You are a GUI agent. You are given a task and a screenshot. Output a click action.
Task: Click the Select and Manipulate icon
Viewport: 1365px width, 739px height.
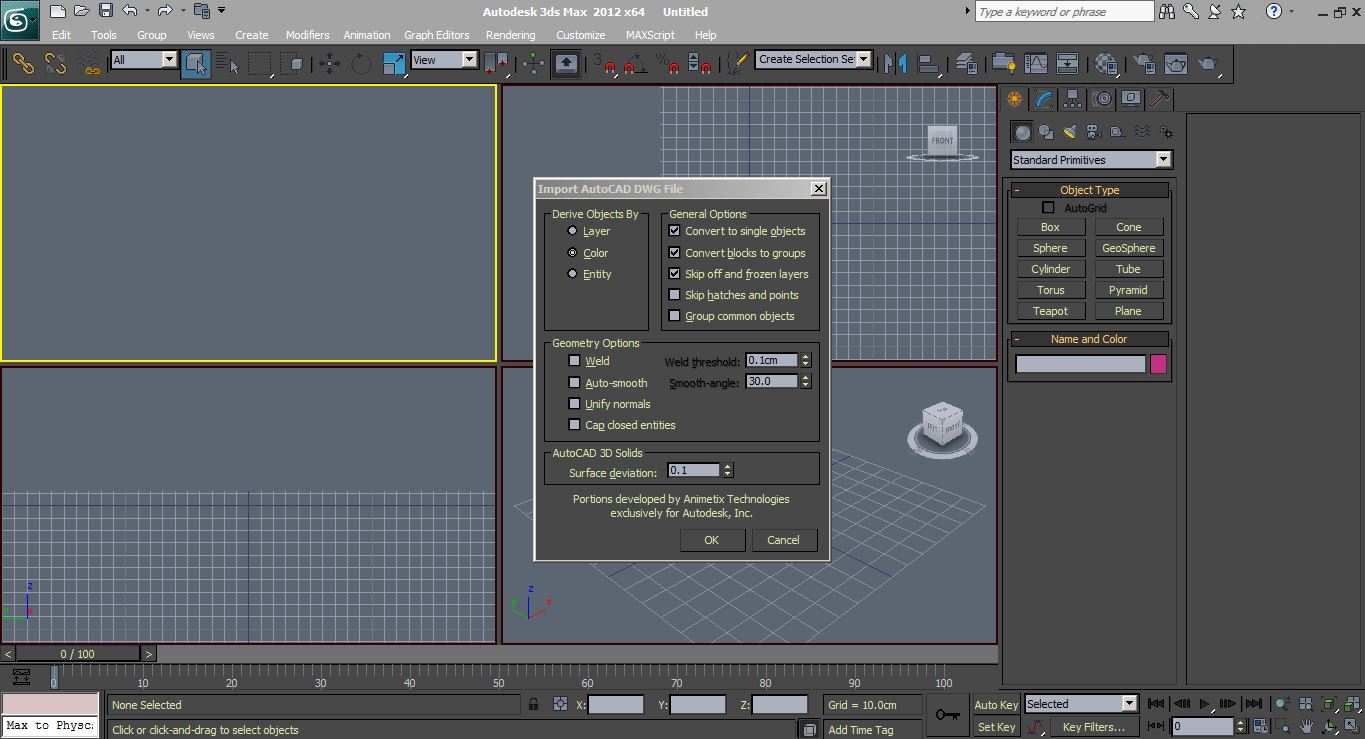tap(534, 64)
